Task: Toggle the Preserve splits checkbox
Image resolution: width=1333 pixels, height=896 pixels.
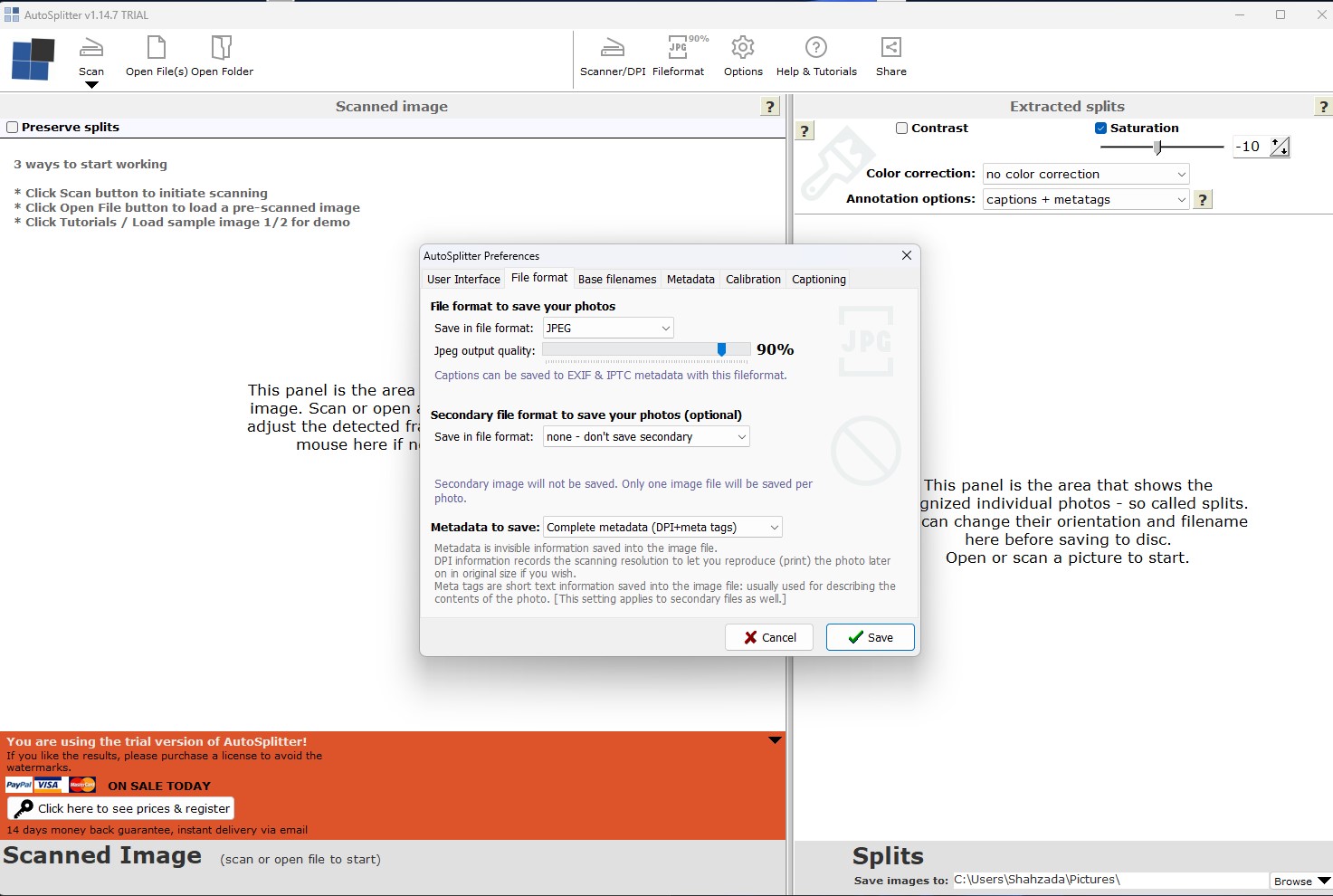Action: point(13,128)
